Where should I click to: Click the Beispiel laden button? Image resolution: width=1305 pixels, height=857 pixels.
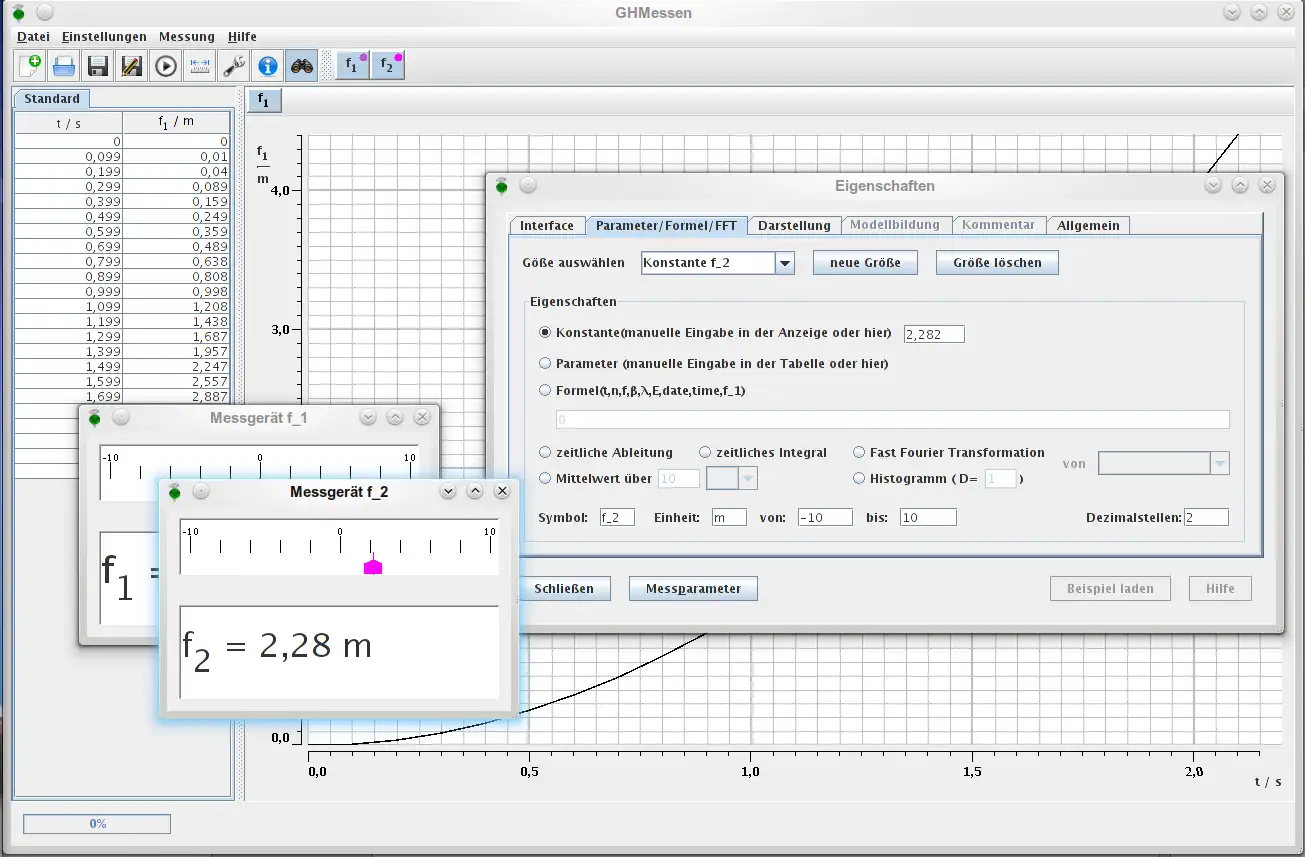(x=1110, y=589)
